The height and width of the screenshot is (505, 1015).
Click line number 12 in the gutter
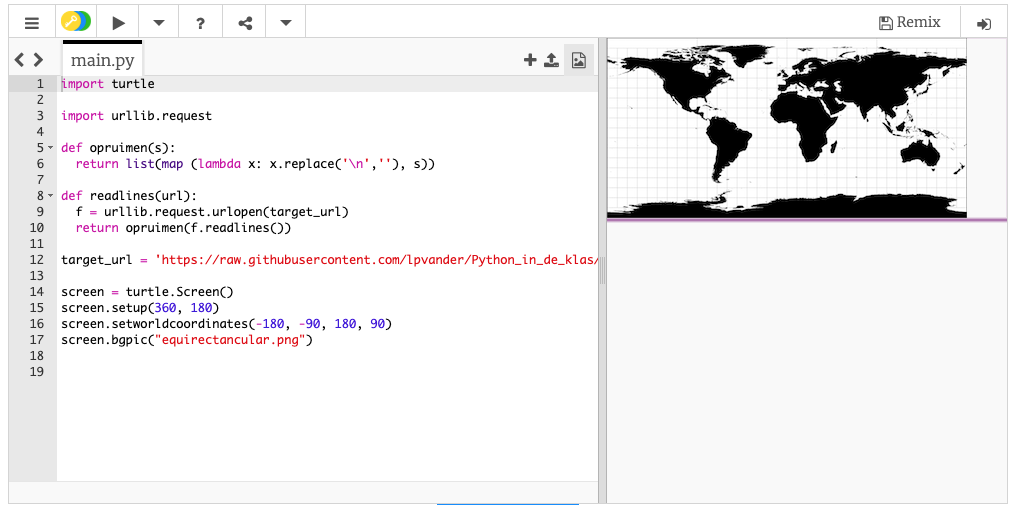pos(37,260)
